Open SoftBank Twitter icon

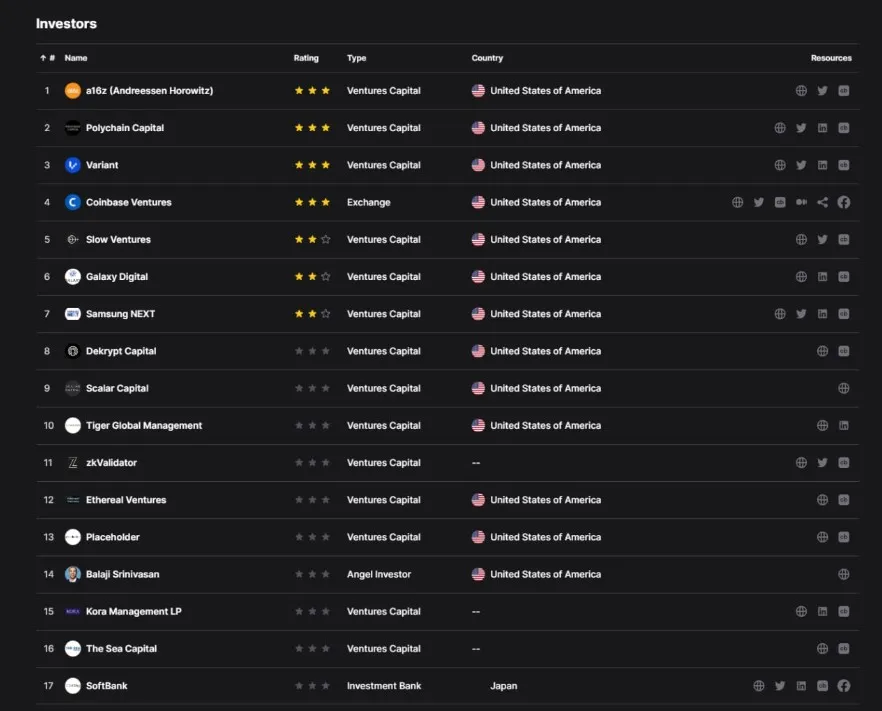tap(780, 685)
